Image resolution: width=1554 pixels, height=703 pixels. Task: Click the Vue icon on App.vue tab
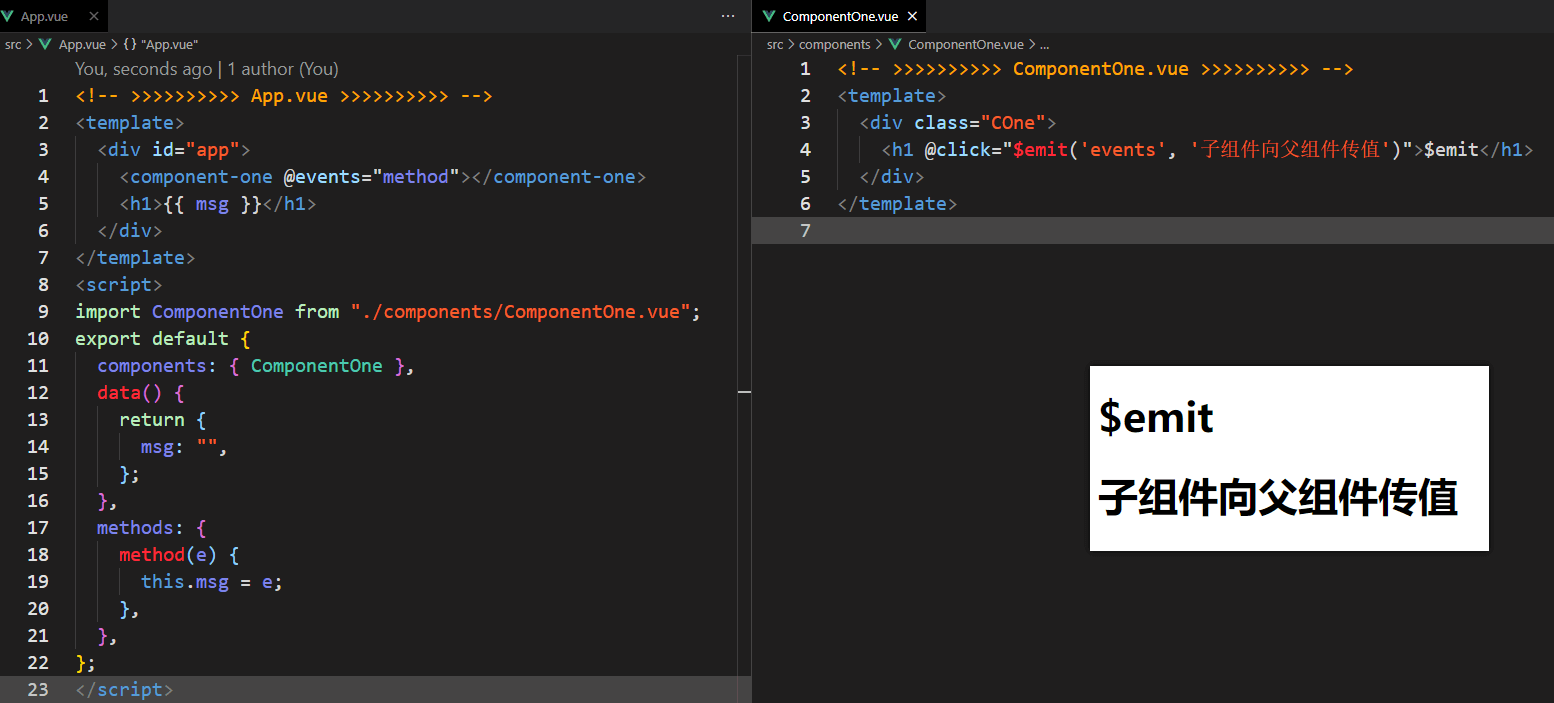click(9, 16)
